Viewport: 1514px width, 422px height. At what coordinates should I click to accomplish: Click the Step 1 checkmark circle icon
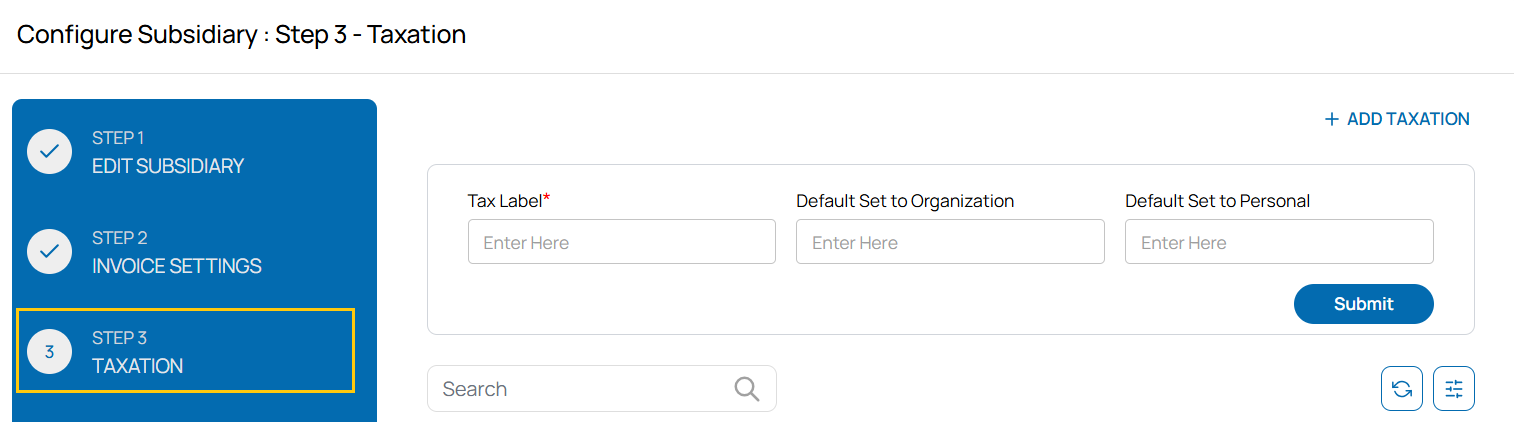(49, 152)
